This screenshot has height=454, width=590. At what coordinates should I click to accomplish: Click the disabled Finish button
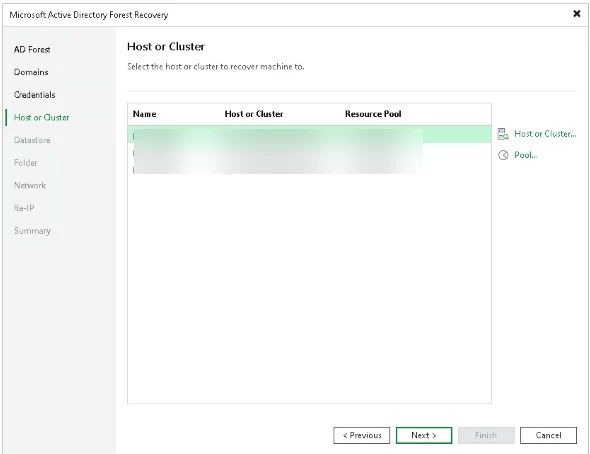[x=486, y=435]
